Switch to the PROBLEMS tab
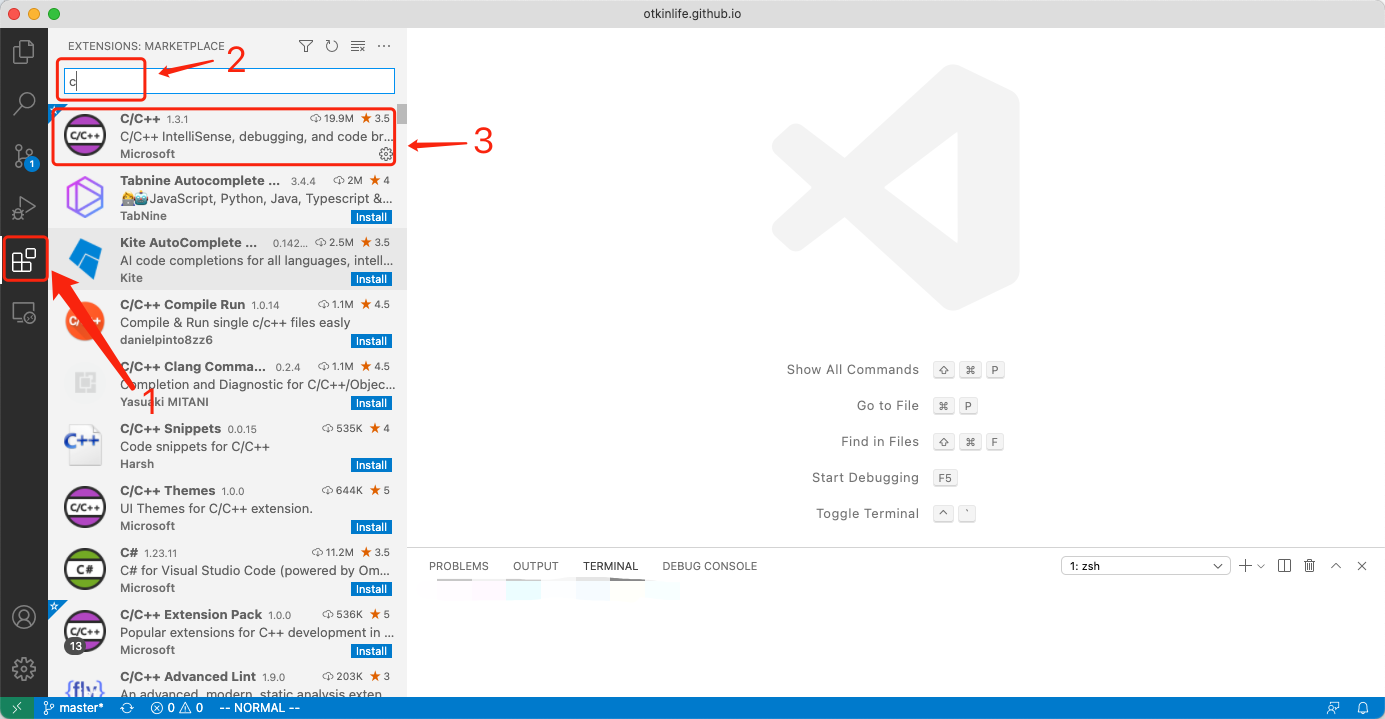Image resolution: width=1385 pixels, height=719 pixels. 459,566
